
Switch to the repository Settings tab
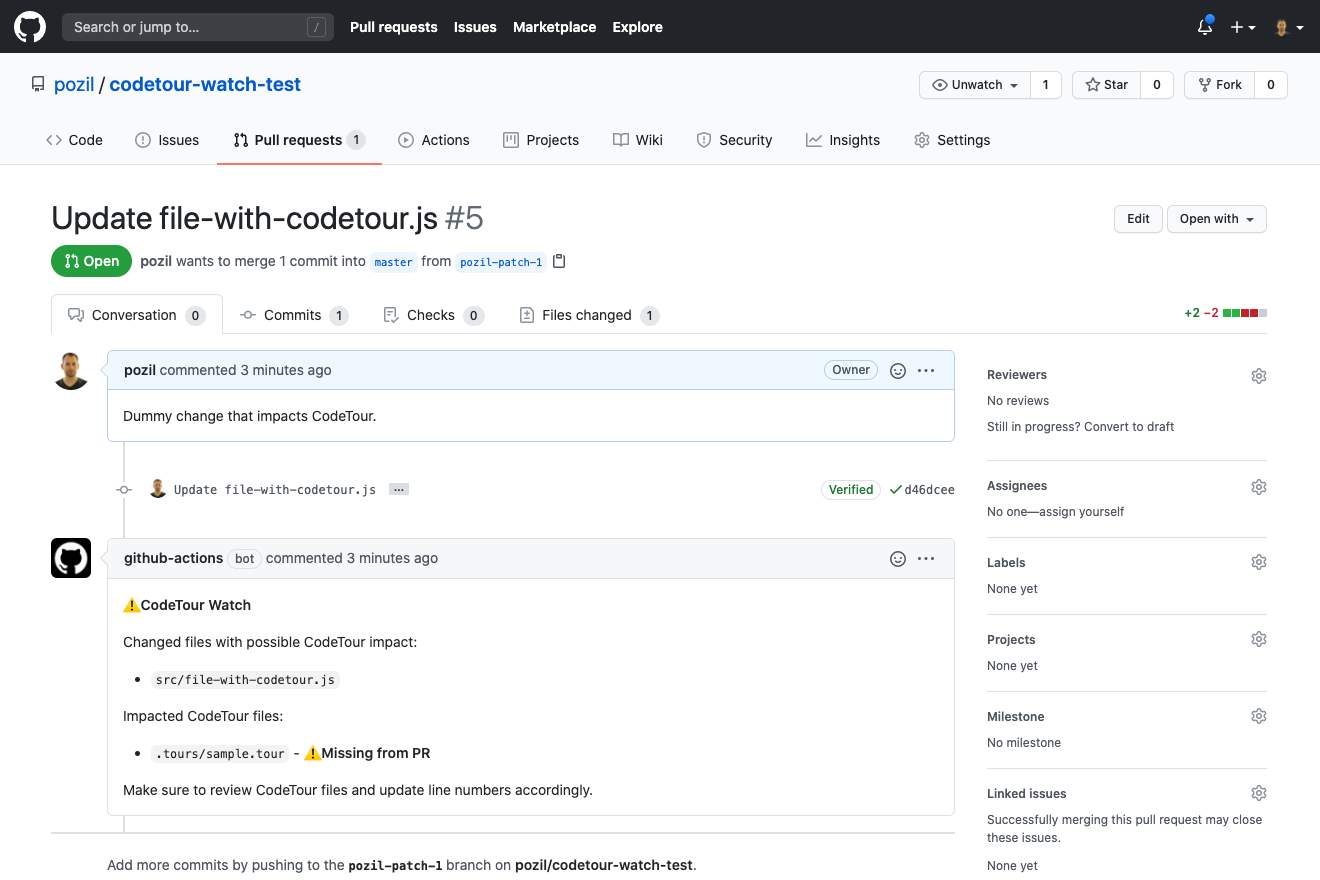coord(952,140)
